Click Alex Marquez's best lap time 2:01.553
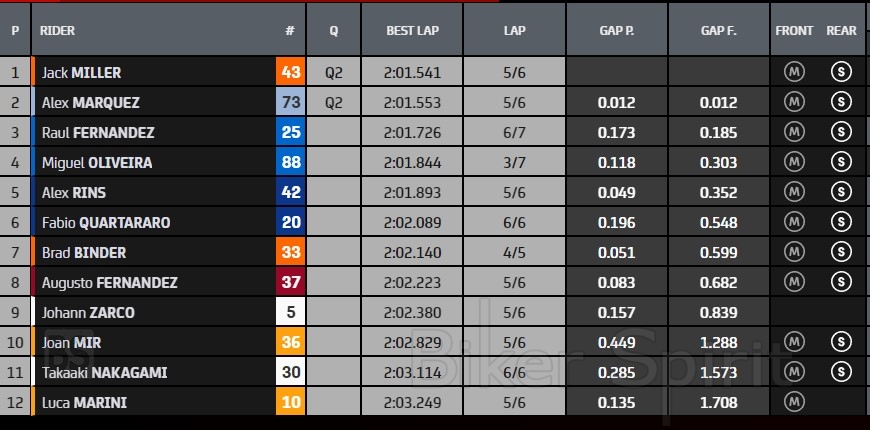 (412, 103)
